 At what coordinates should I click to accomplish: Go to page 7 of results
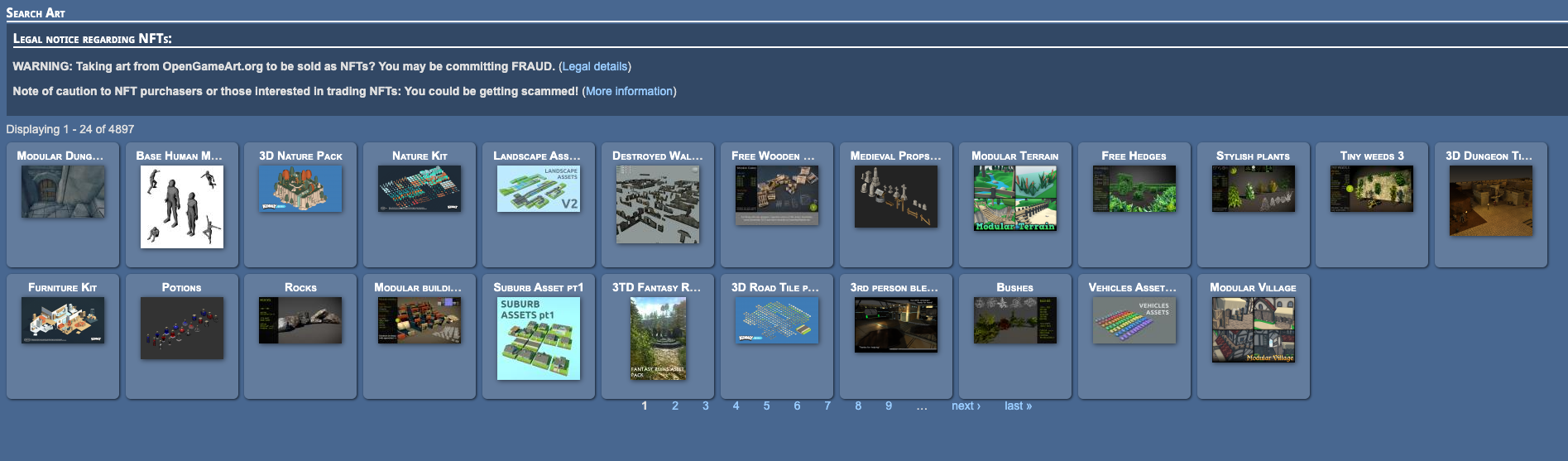(x=827, y=406)
